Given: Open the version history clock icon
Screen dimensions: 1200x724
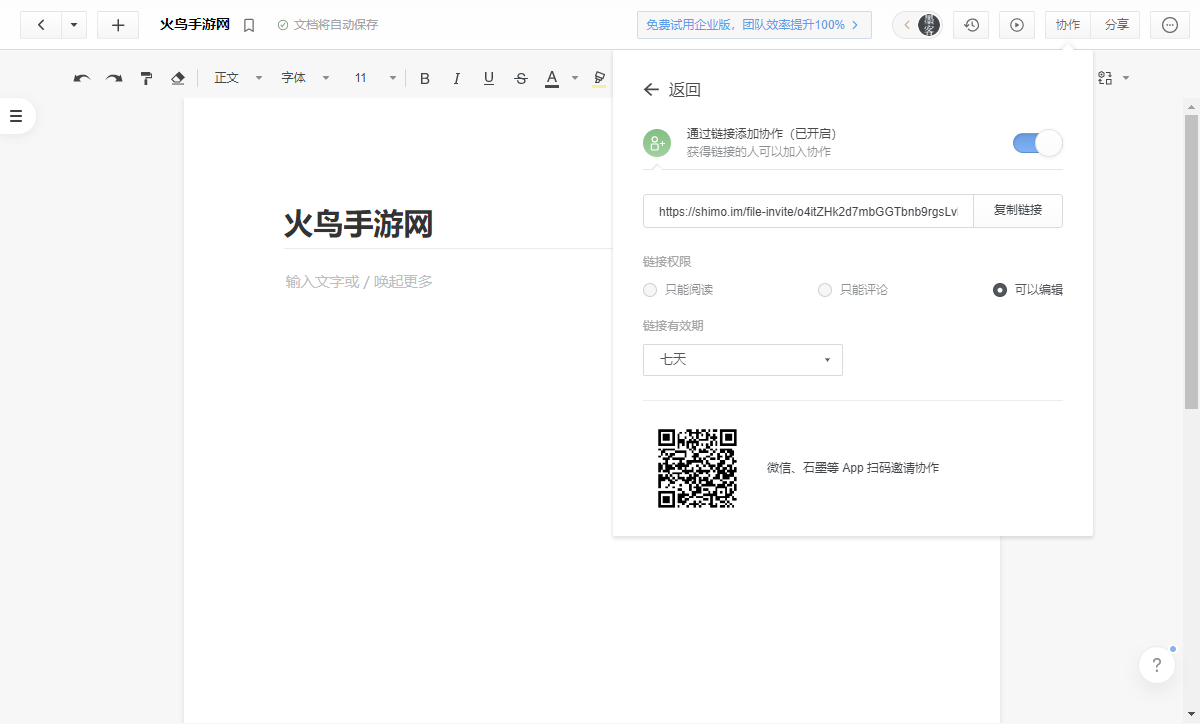Looking at the screenshot, I should click(x=972, y=25).
